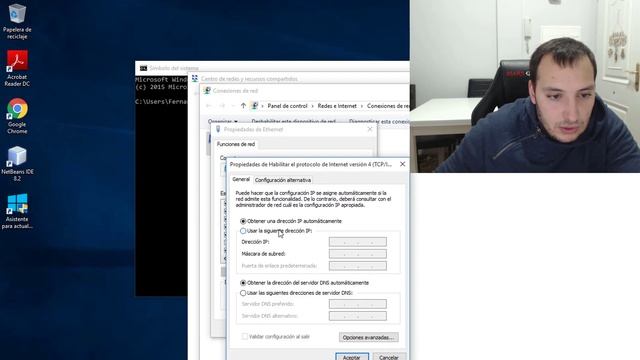640x360 pixels.
Task: Click the Aceptar button
Action: click(352, 357)
